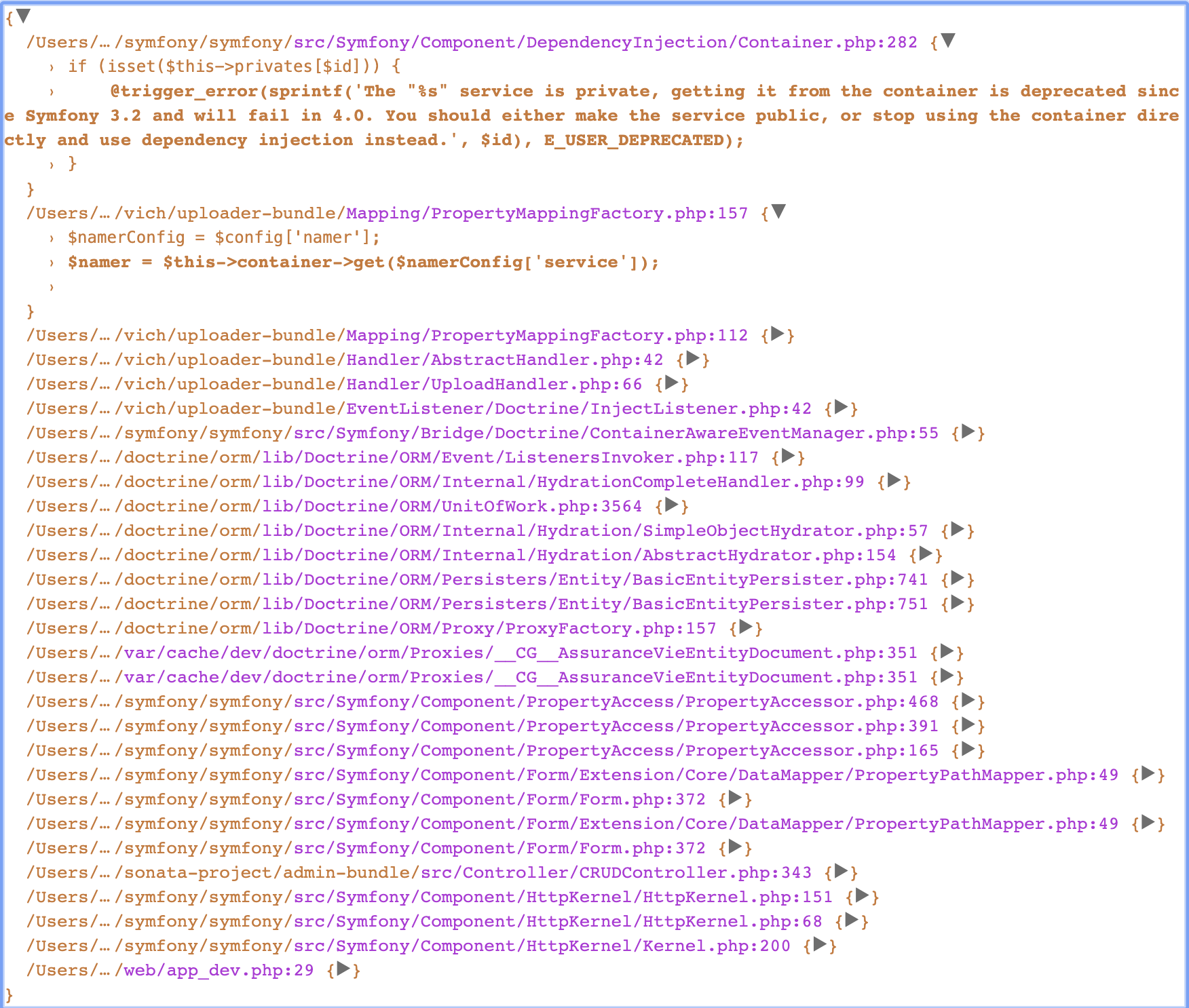Collapse the top-level trace disclosure triangle
This screenshot has height=1008, width=1189.
point(24,15)
